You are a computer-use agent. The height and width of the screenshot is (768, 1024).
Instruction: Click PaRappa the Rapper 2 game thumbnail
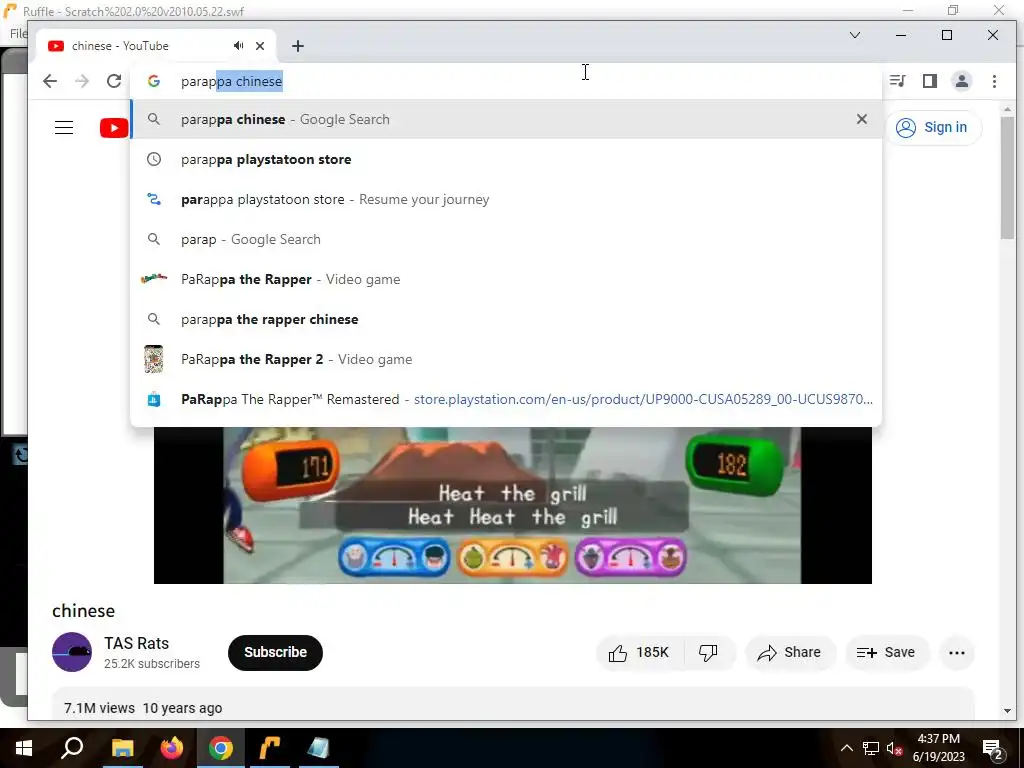153,359
